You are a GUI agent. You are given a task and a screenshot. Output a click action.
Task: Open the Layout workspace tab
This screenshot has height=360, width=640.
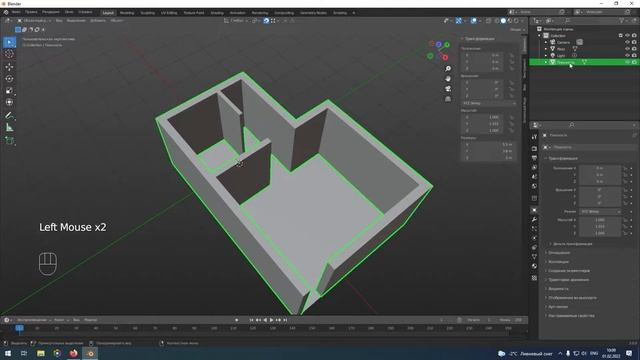[x=108, y=13]
